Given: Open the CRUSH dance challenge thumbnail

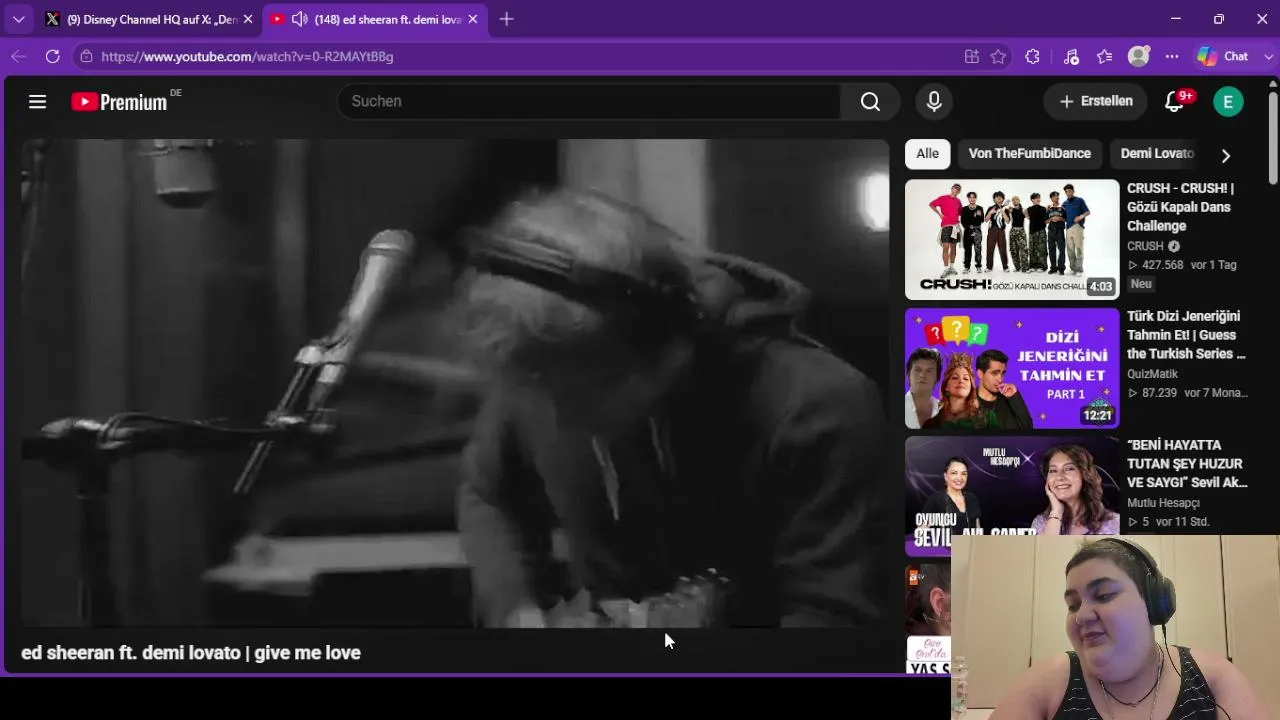Looking at the screenshot, I should pos(1012,239).
